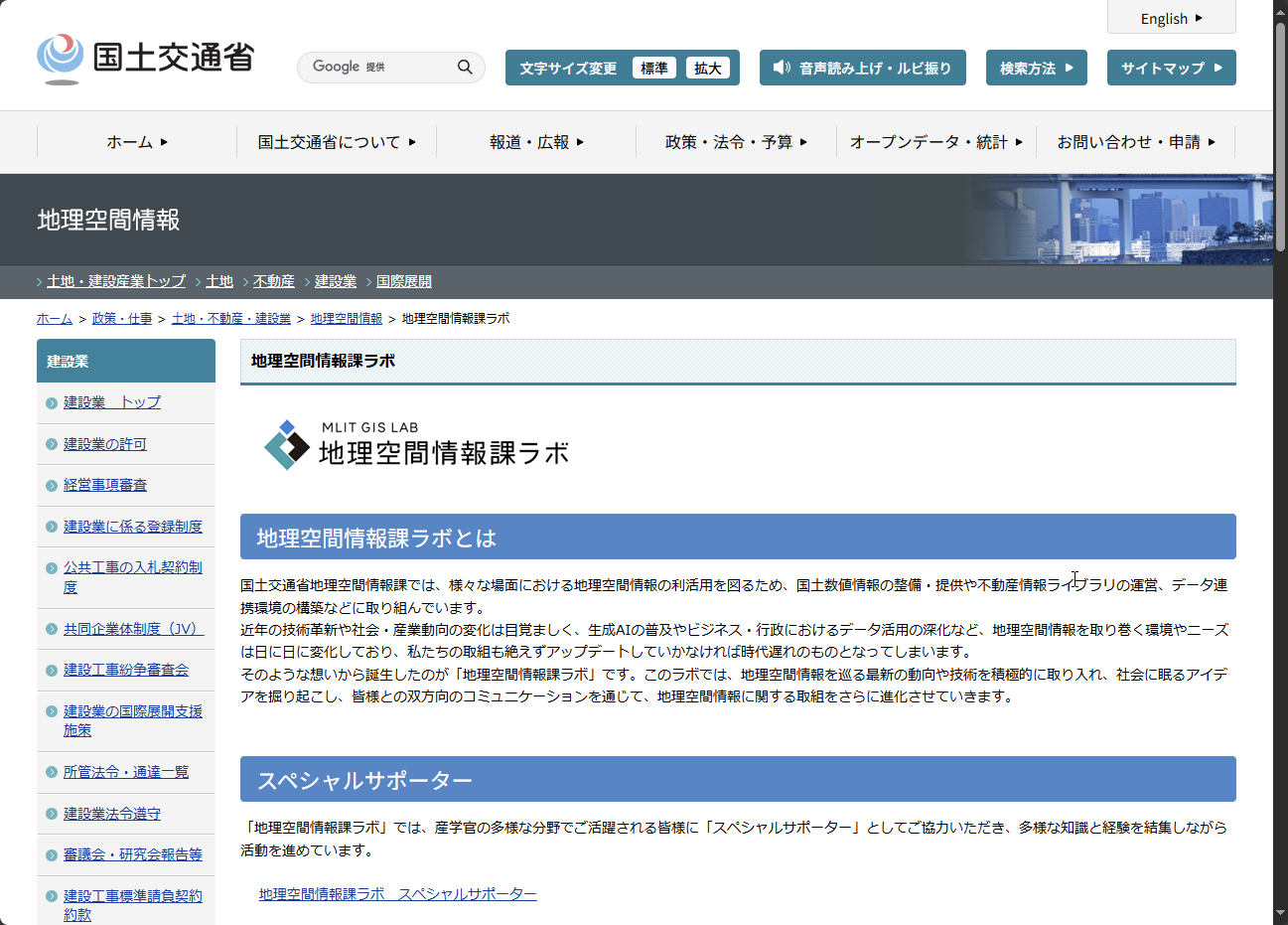This screenshot has width=1288, height=925.
Task: Expand the オープンデータ・統計 menu
Action: (935, 142)
